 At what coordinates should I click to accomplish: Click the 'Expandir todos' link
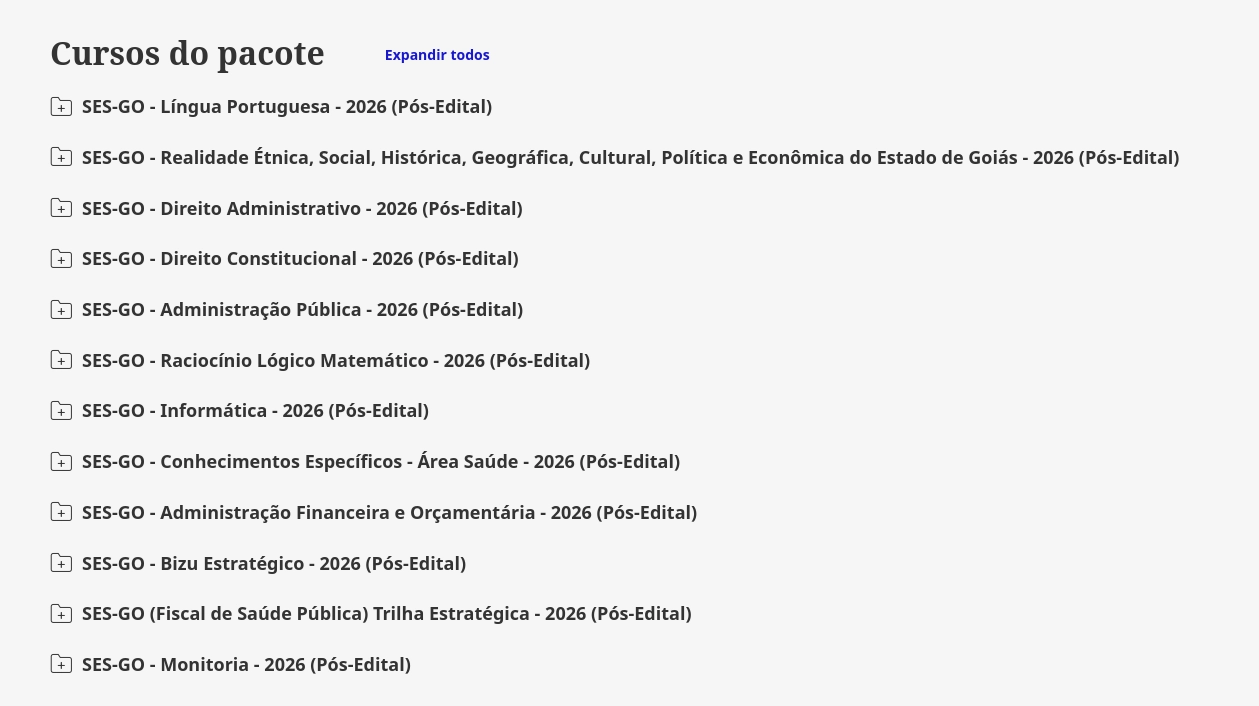pyautogui.click(x=437, y=55)
